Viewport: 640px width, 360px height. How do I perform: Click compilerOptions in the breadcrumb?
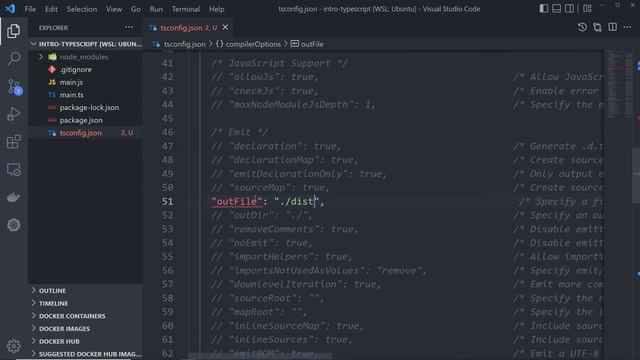pyautogui.click(x=253, y=44)
